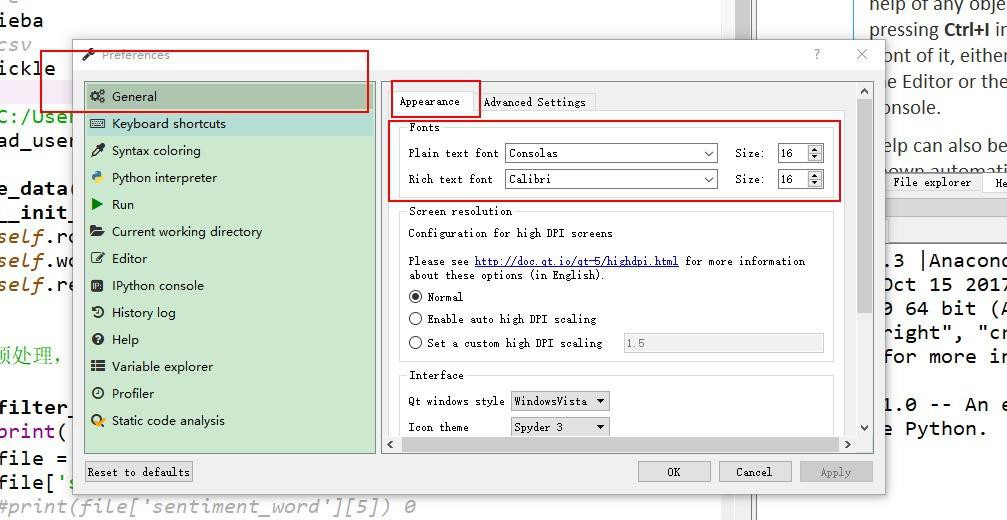Click Reset to defaults button
1007x520 pixels.
[x=139, y=472]
